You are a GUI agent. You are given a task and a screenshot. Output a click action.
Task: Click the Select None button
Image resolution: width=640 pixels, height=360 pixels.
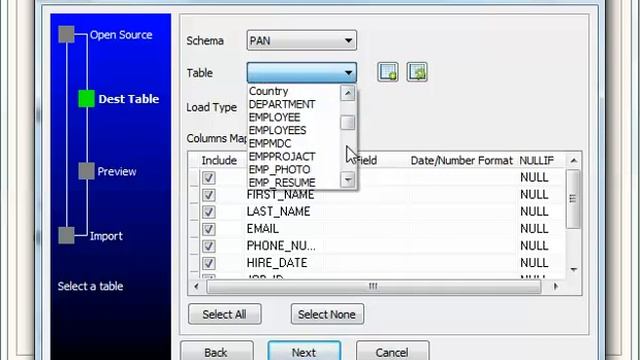pyautogui.click(x=327, y=314)
